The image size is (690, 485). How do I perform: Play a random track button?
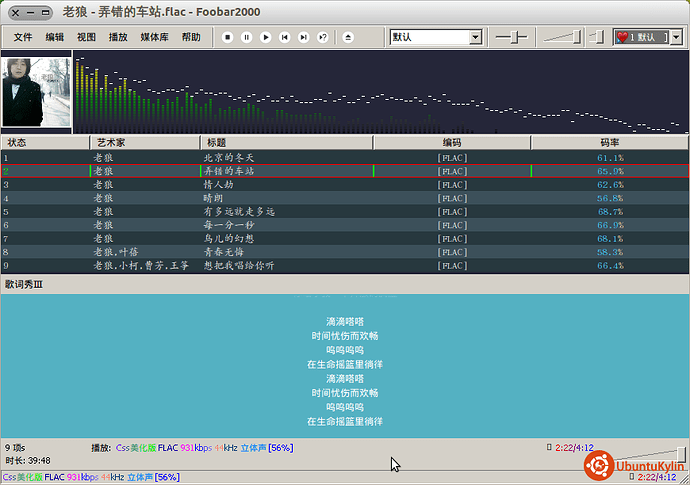[323, 37]
